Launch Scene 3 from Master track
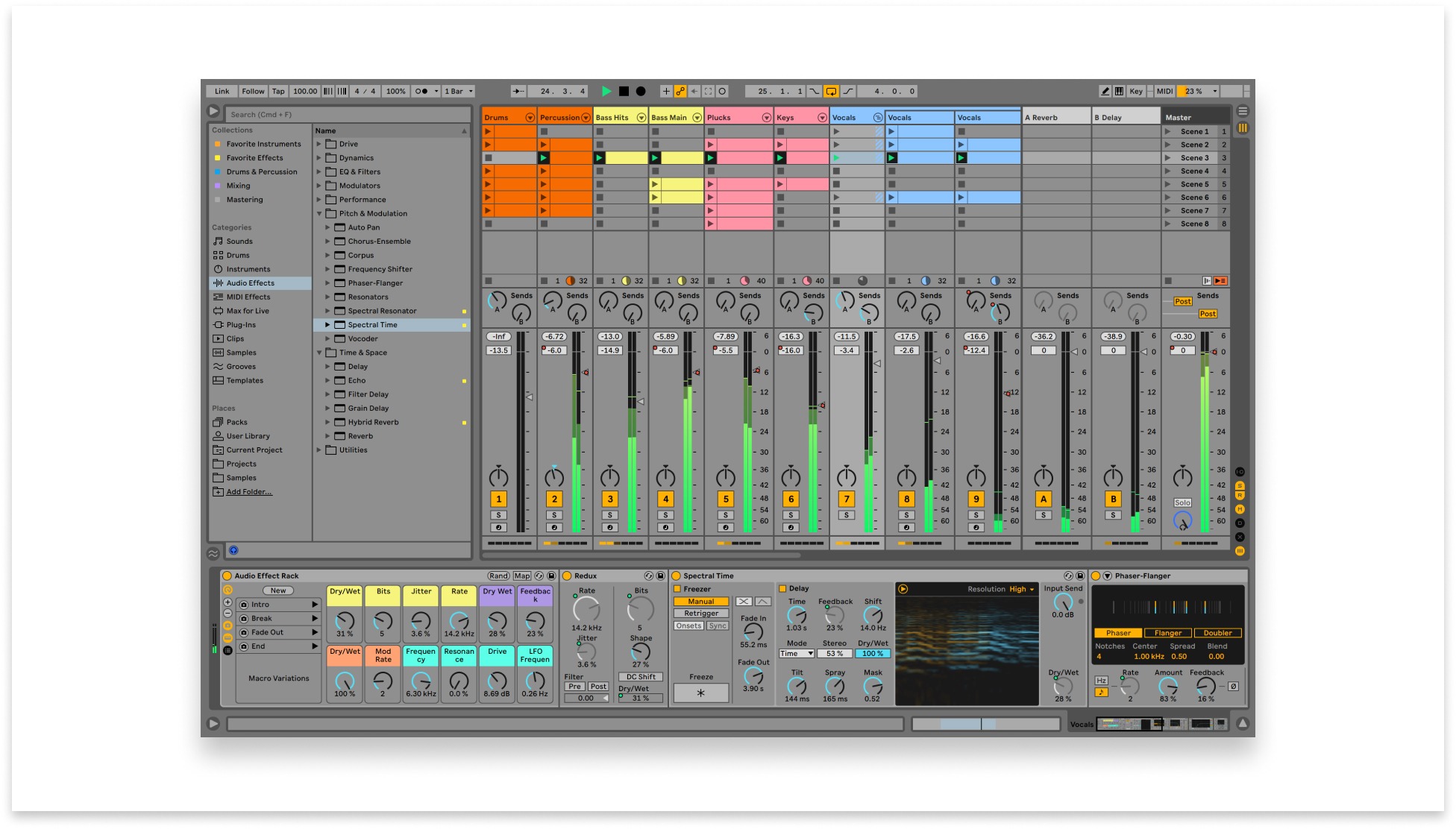1456x829 pixels. click(x=1169, y=158)
